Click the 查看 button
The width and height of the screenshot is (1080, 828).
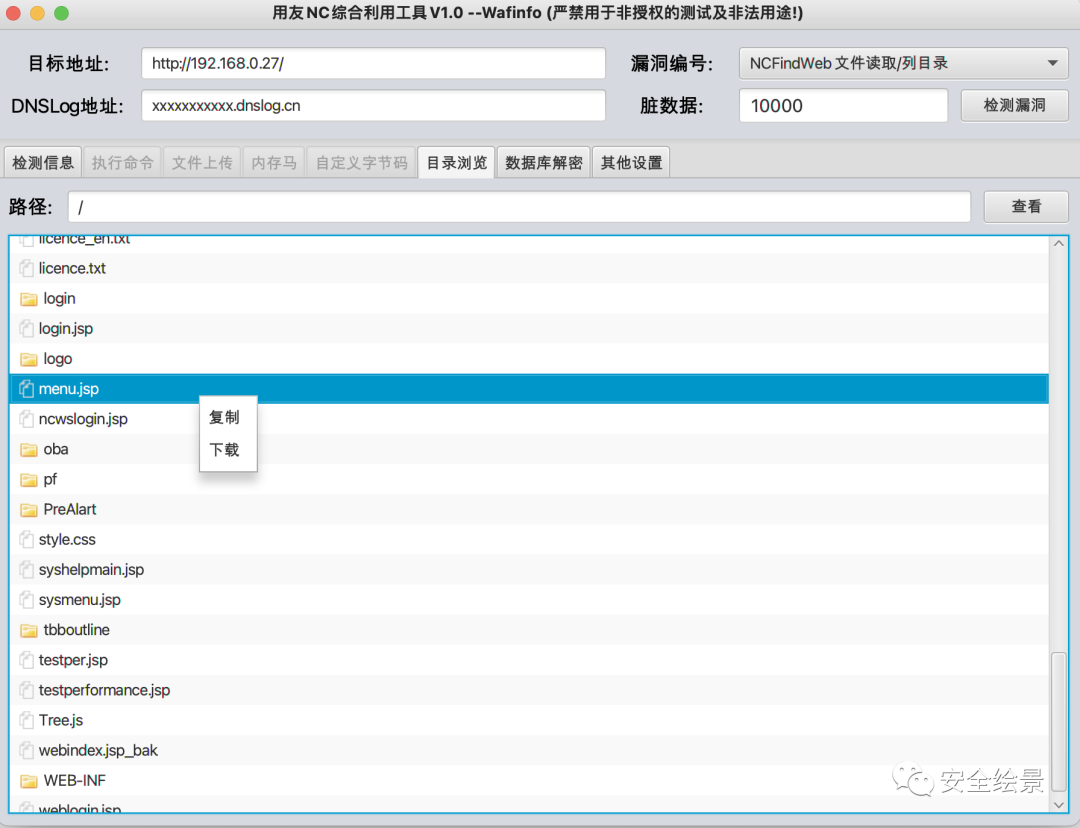coord(1026,207)
